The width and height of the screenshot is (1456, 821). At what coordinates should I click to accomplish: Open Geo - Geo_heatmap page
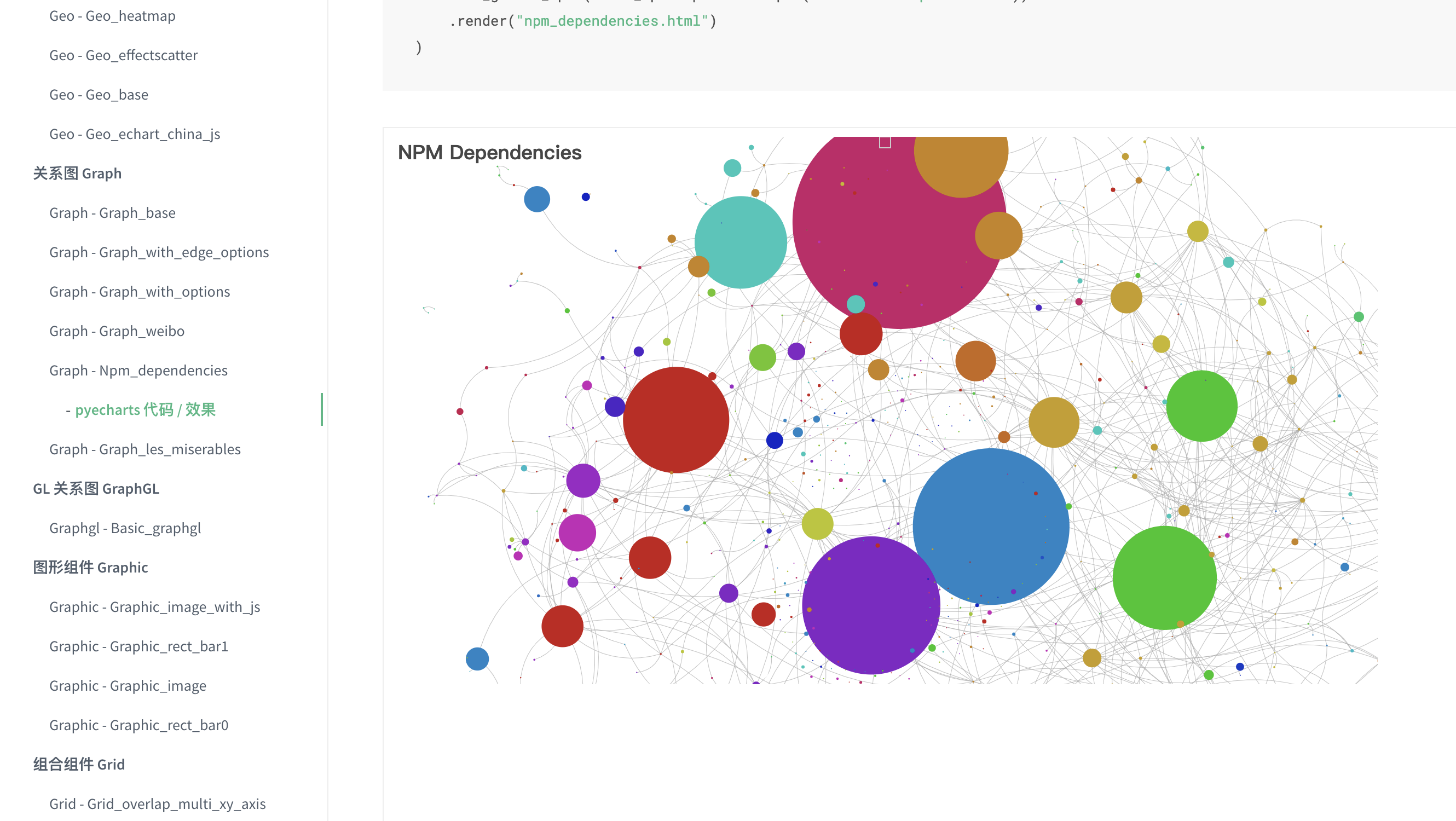click(x=112, y=16)
